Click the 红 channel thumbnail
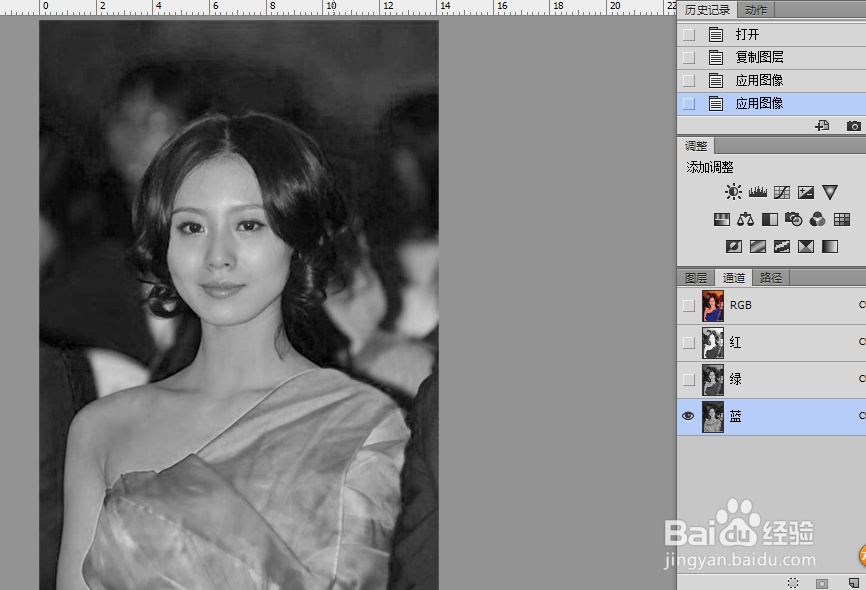Viewport: 866px width, 590px height. point(713,343)
